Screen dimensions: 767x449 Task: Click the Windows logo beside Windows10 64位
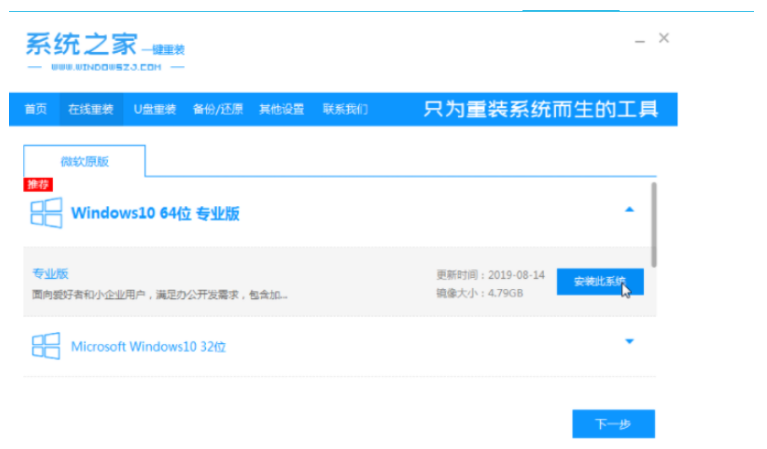(45, 213)
